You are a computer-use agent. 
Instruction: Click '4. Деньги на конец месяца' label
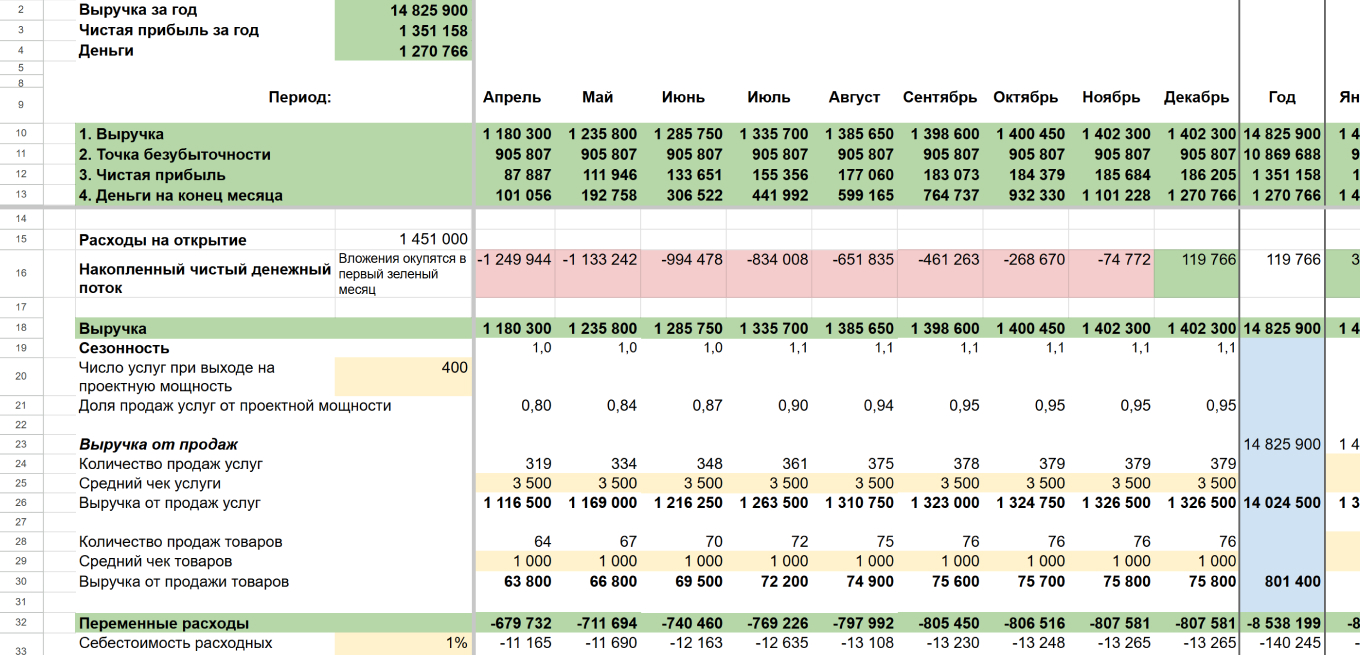[x=181, y=195]
